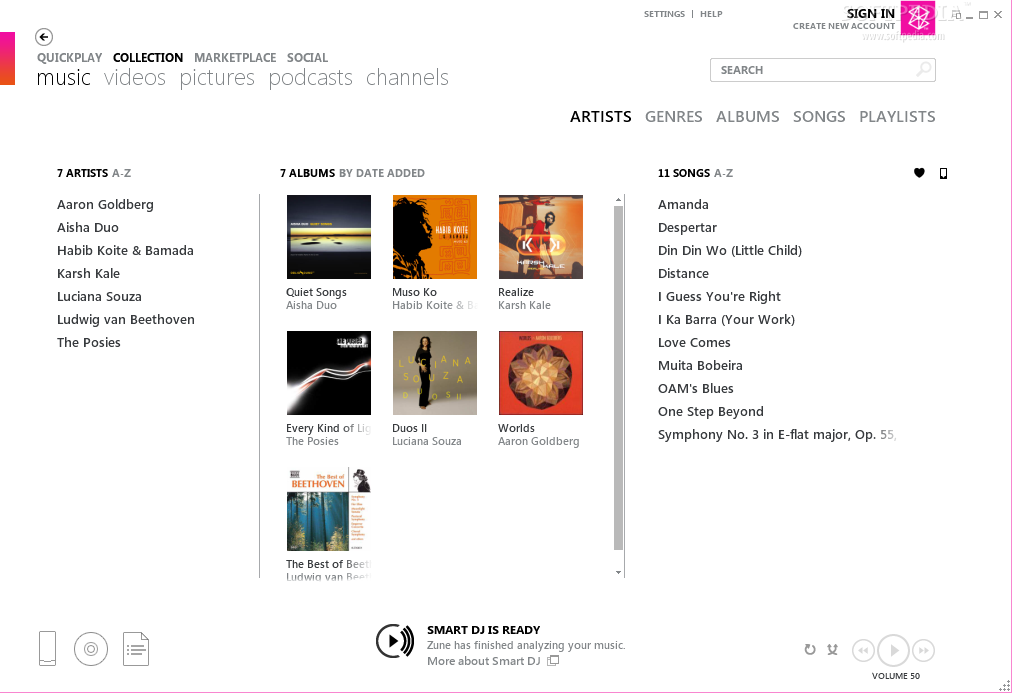Click Sign In
The height and width of the screenshot is (693, 1012).
[x=871, y=13]
